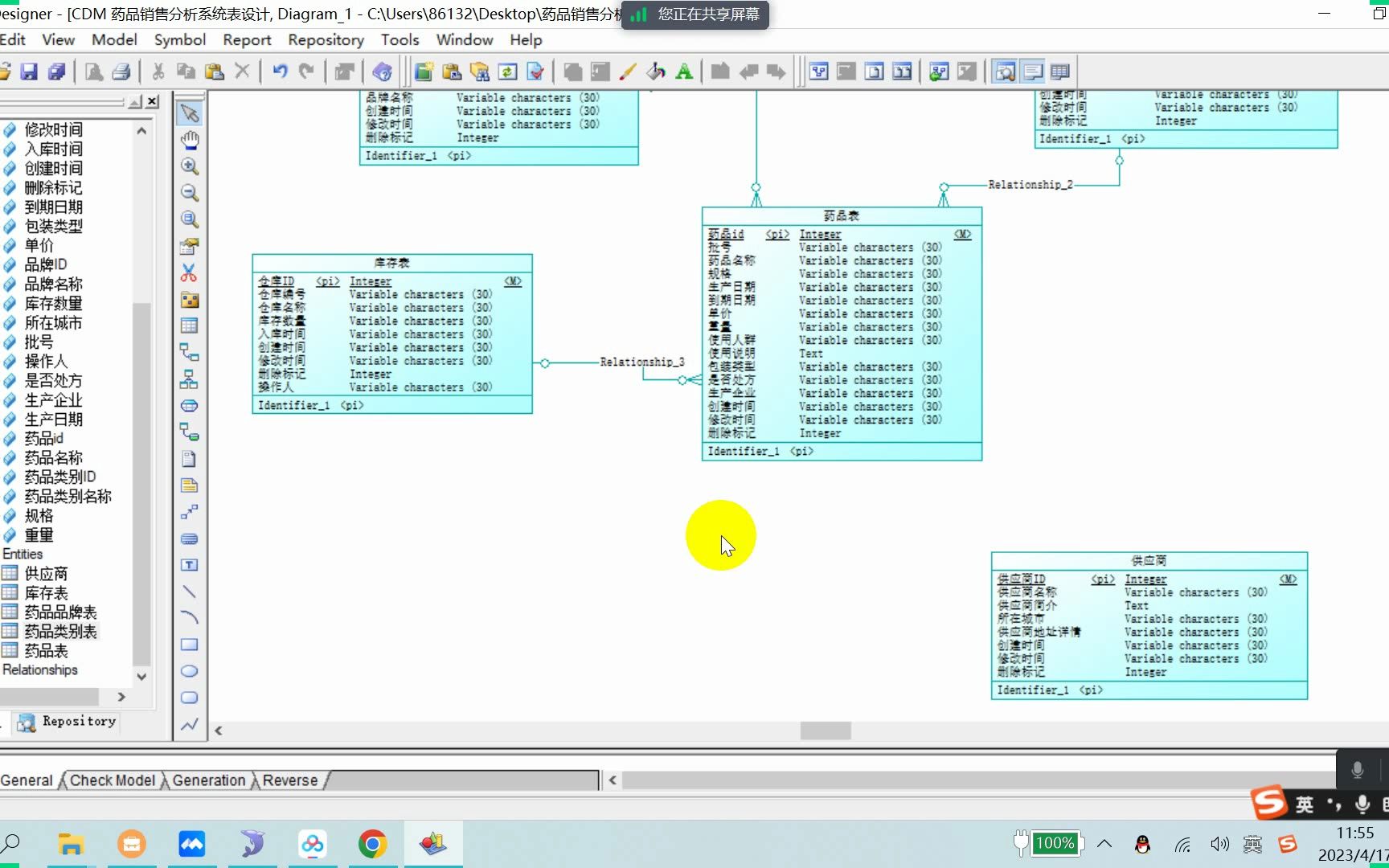Switch to the Generation output tab

[209, 780]
